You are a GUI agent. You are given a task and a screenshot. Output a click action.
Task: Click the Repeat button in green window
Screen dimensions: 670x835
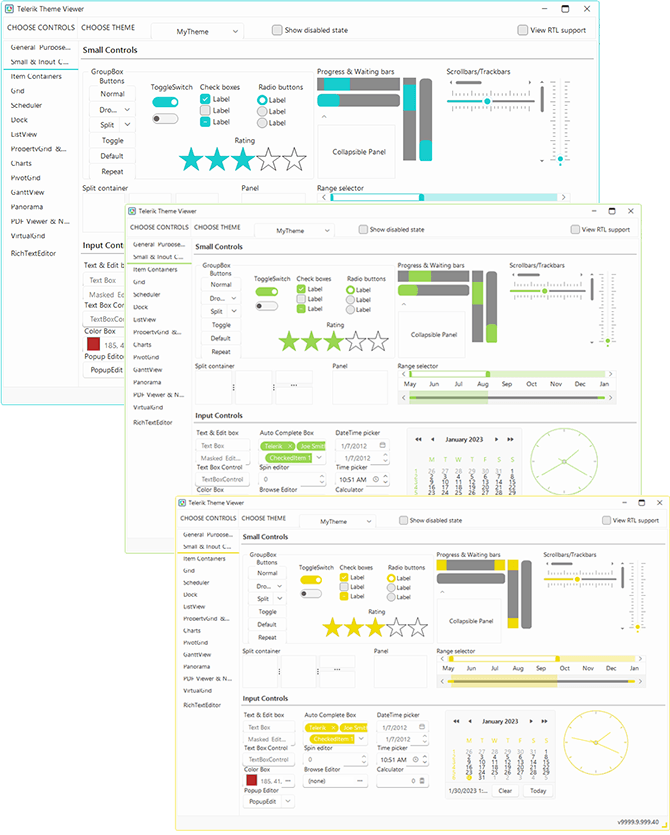click(221, 351)
